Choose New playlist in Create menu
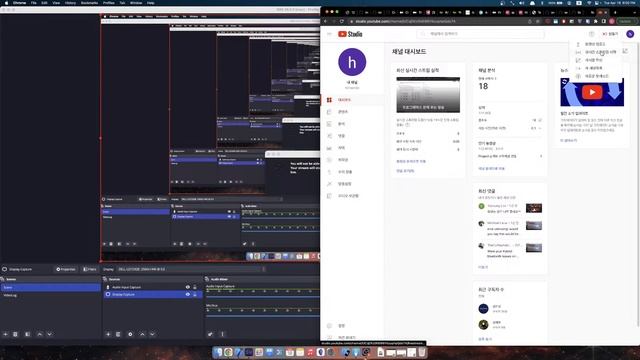The height and width of the screenshot is (360, 640). (x=596, y=68)
